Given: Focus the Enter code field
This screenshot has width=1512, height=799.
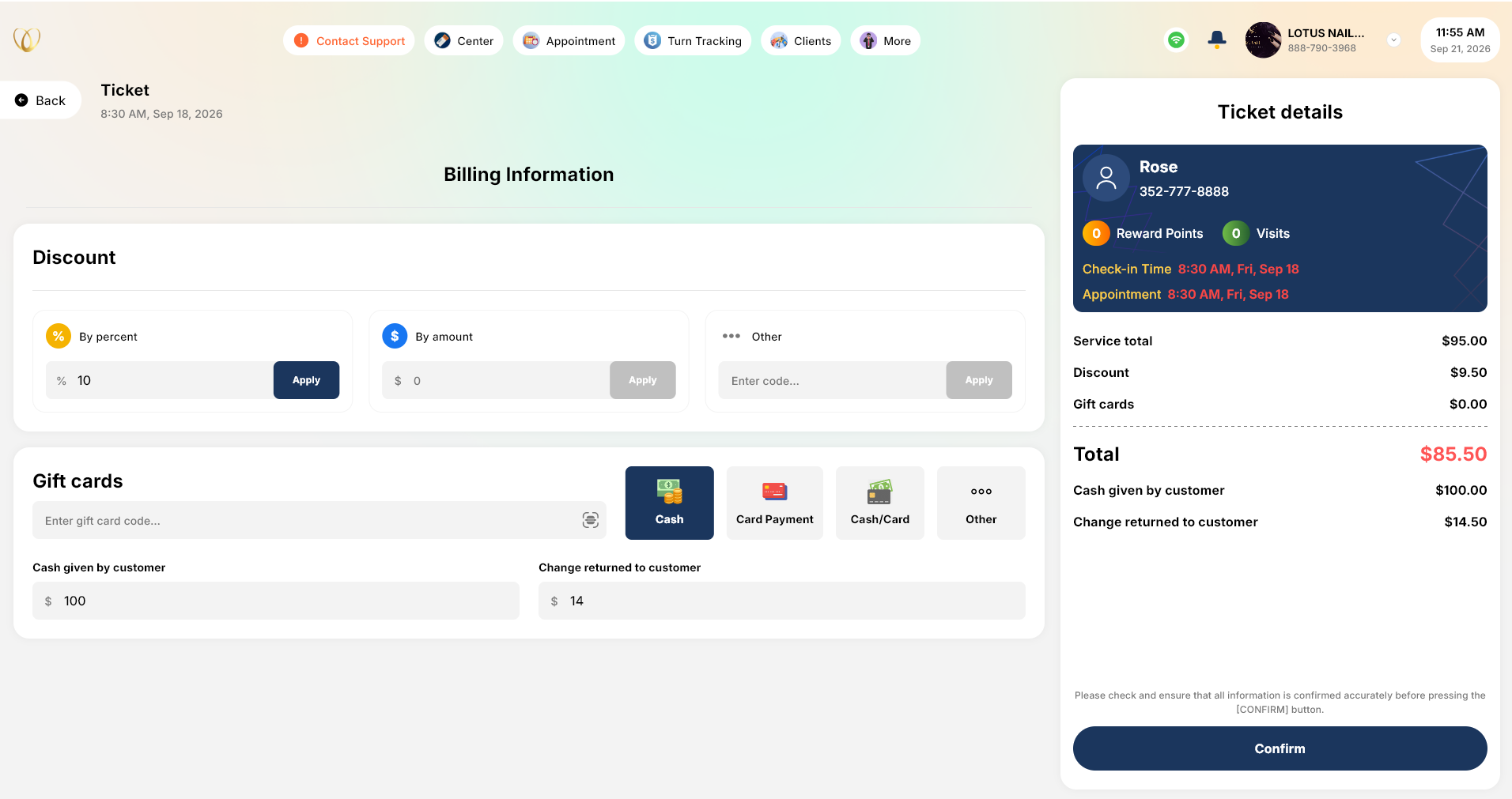Looking at the screenshot, I should (x=832, y=380).
